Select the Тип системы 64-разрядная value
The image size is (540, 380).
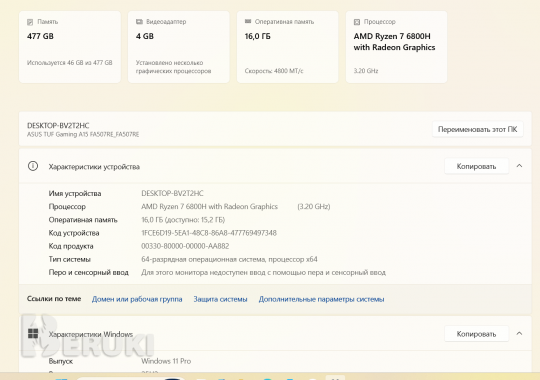229,259
